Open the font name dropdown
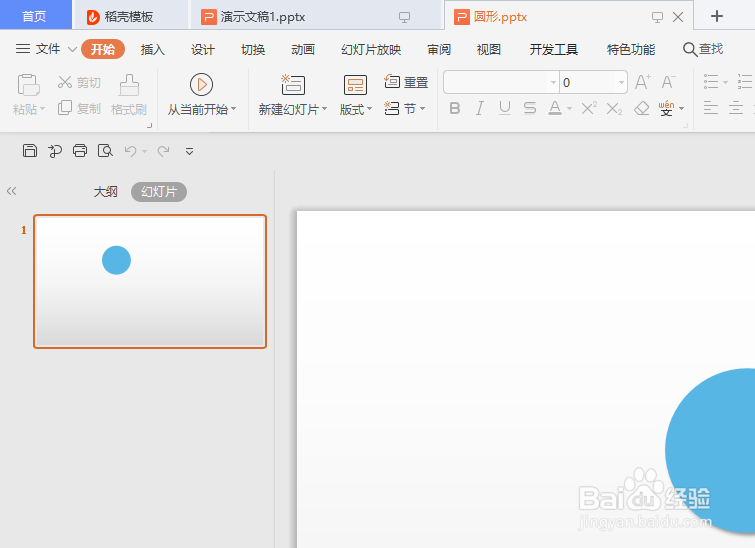Screen dimensions: 755x548 (x=553, y=82)
